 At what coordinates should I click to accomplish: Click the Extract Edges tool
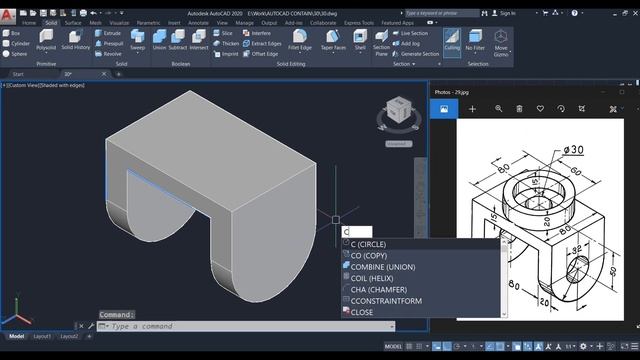pyautogui.click(x=262, y=43)
